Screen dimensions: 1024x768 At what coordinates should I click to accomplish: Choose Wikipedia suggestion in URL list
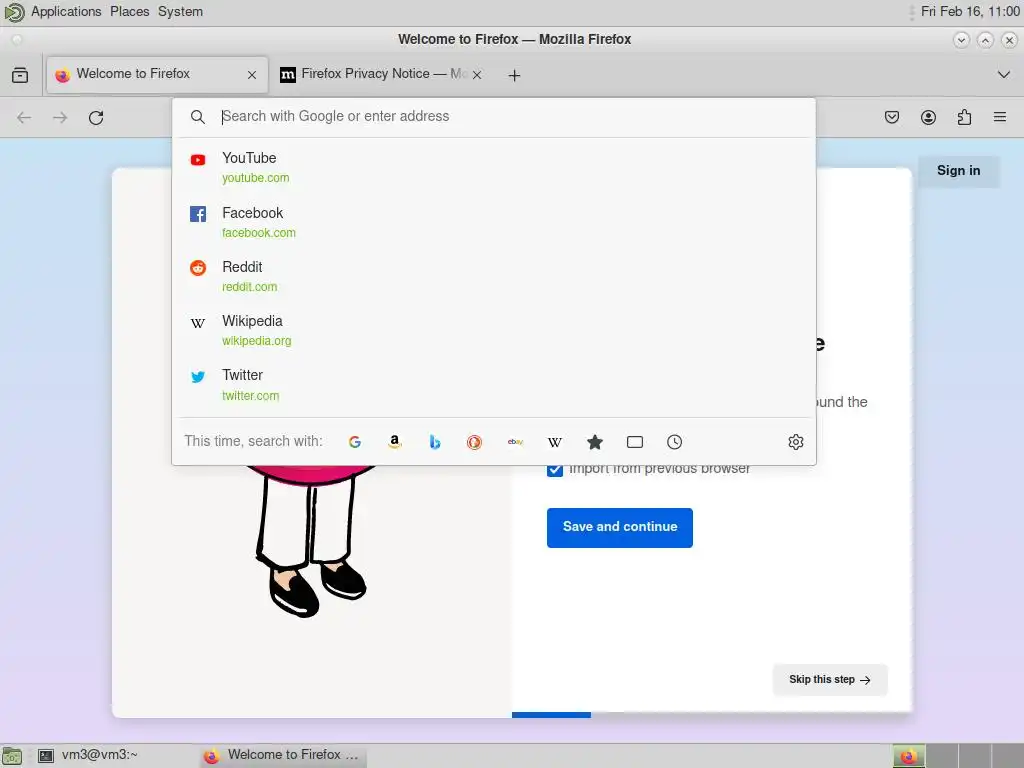[x=494, y=330]
